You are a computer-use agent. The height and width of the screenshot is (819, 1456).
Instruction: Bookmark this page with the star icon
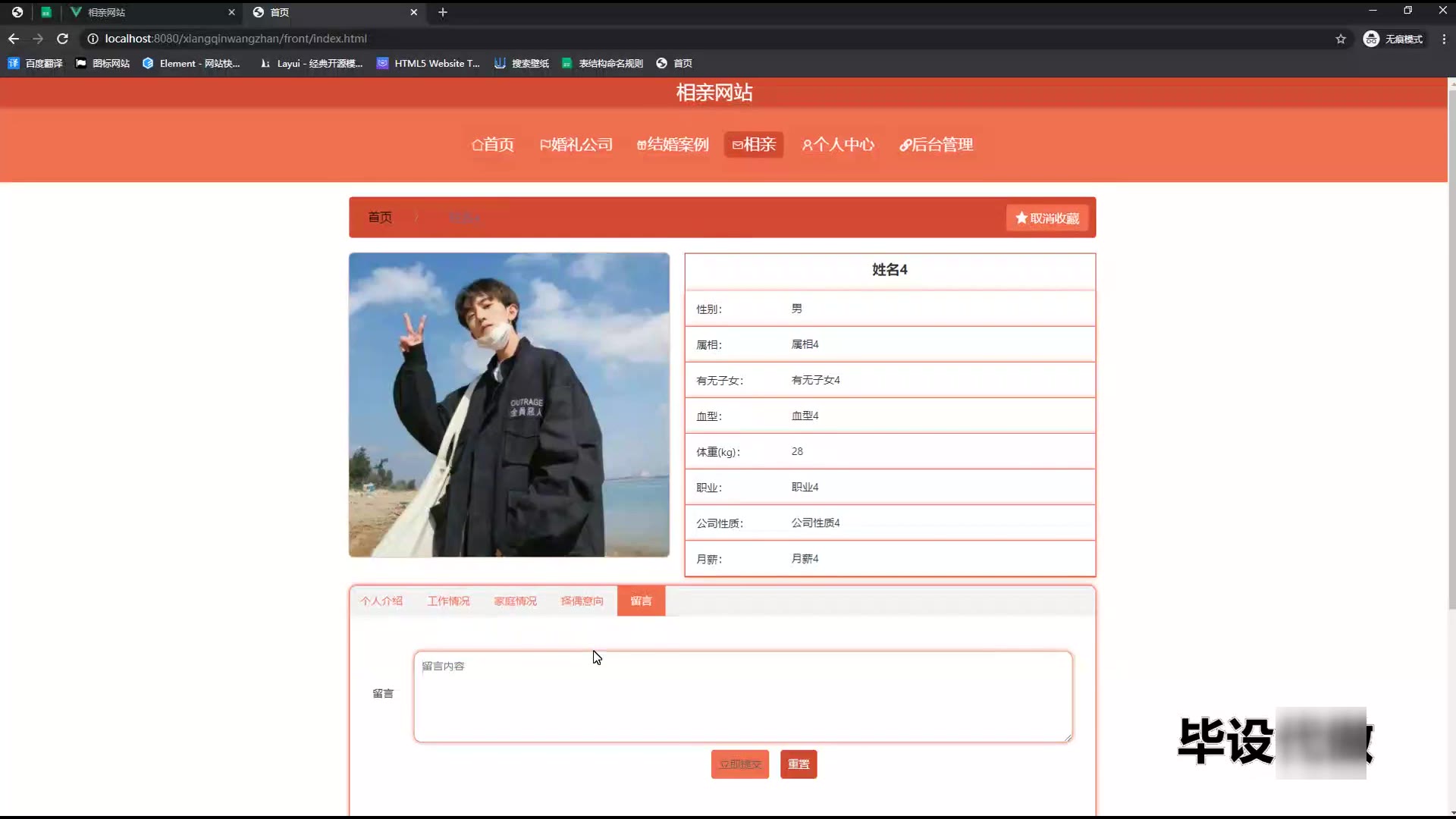(x=1341, y=39)
